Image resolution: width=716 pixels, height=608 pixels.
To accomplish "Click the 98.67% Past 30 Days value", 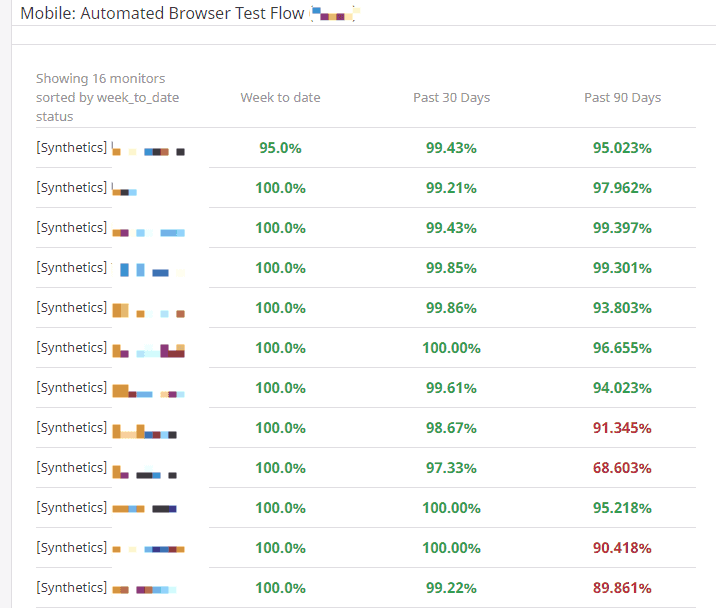I will click(451, 428).
